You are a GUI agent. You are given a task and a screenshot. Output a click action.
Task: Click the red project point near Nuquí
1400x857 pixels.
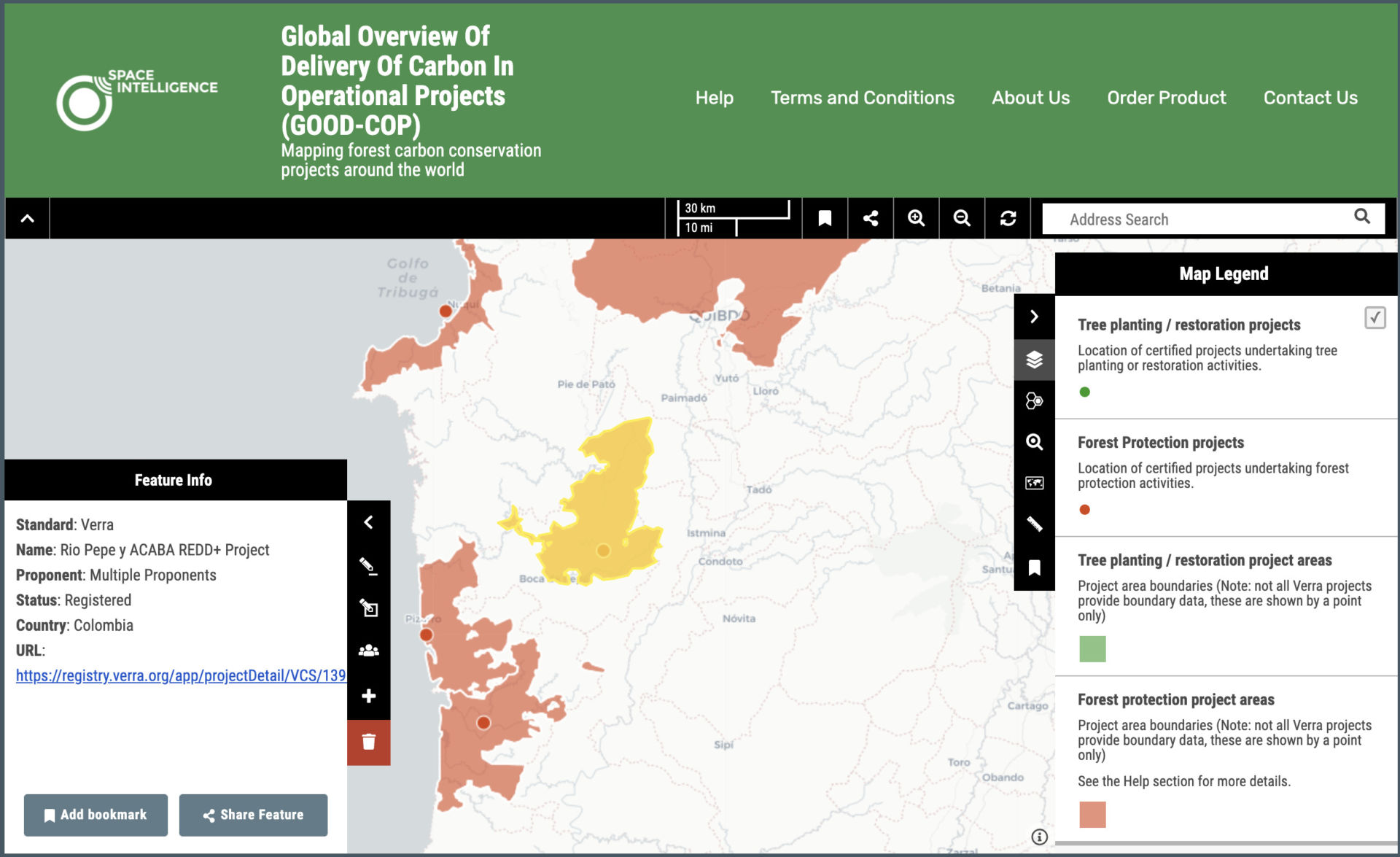446,311
